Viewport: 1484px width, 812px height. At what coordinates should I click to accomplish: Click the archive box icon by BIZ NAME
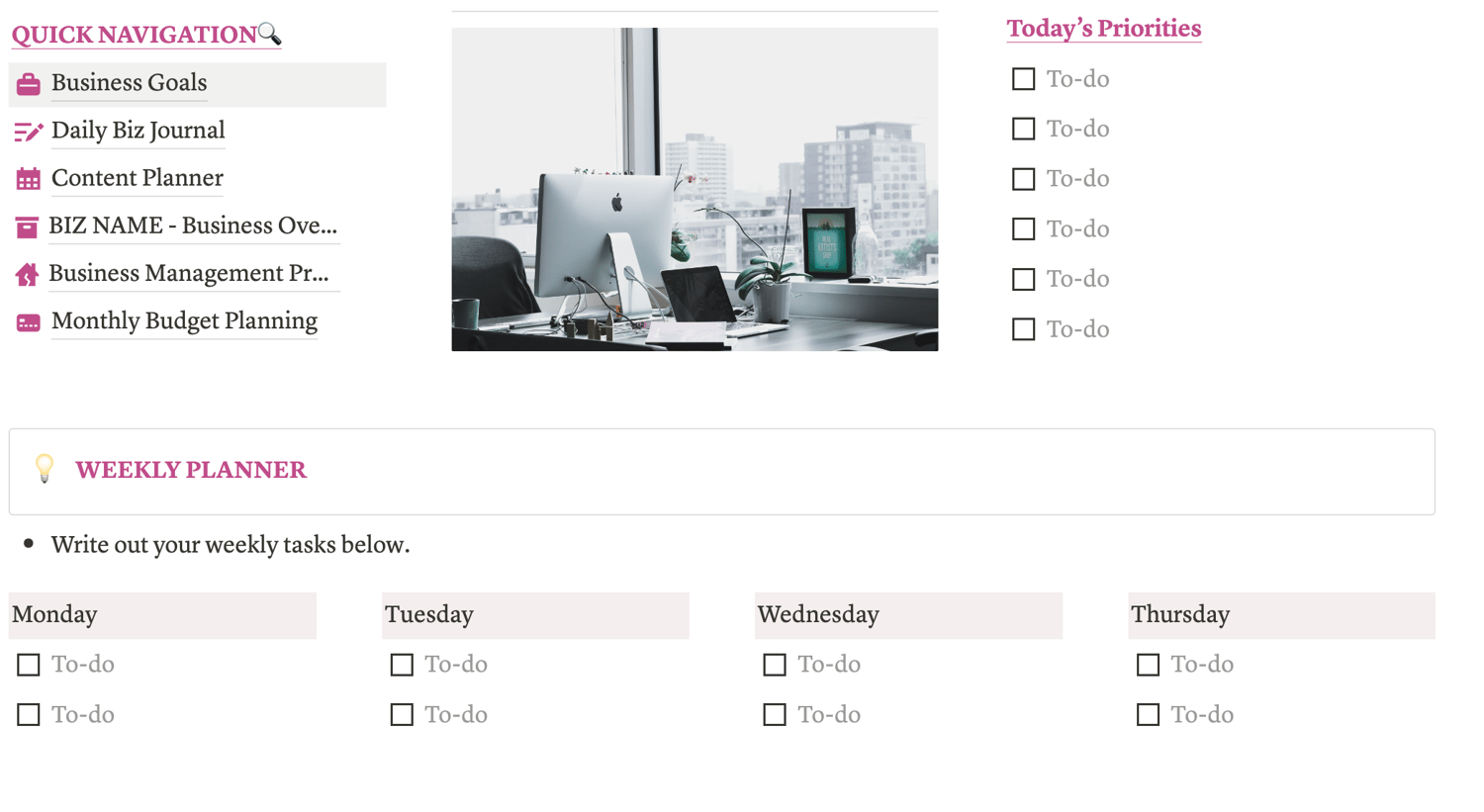point(27,226)
